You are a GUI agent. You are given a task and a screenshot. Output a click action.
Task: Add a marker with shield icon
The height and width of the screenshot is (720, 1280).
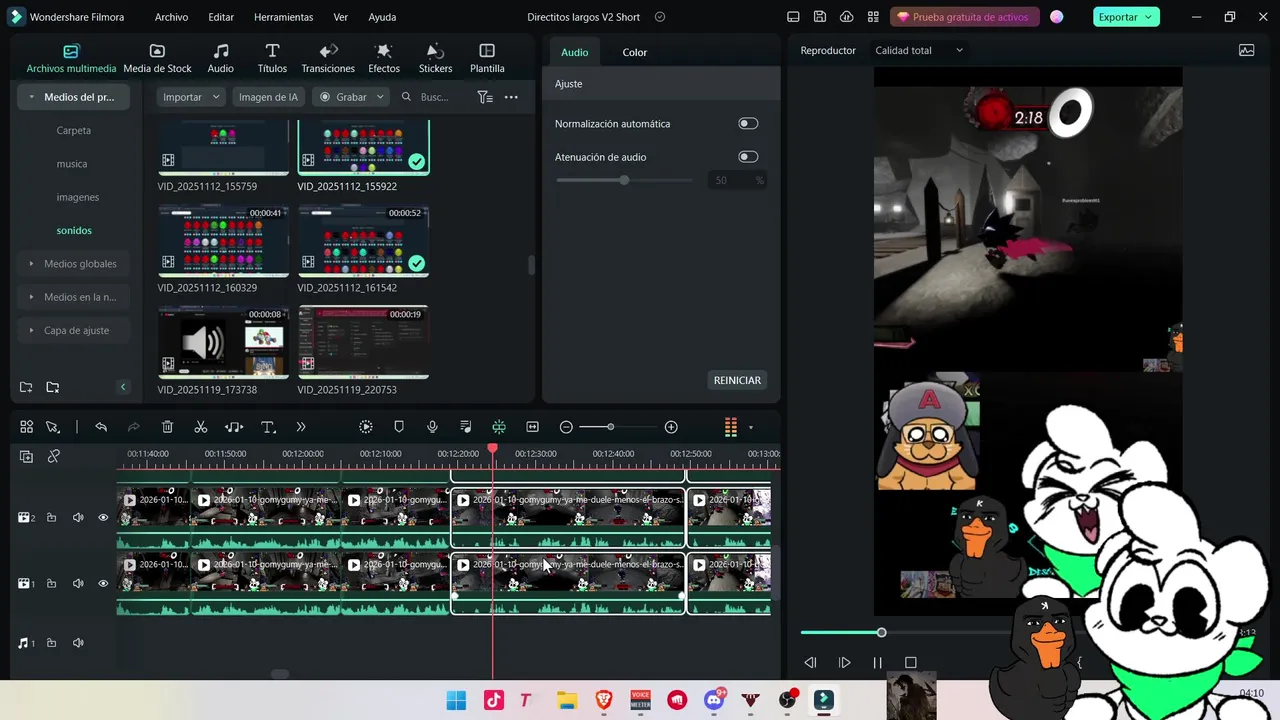[x=399, y=427]
